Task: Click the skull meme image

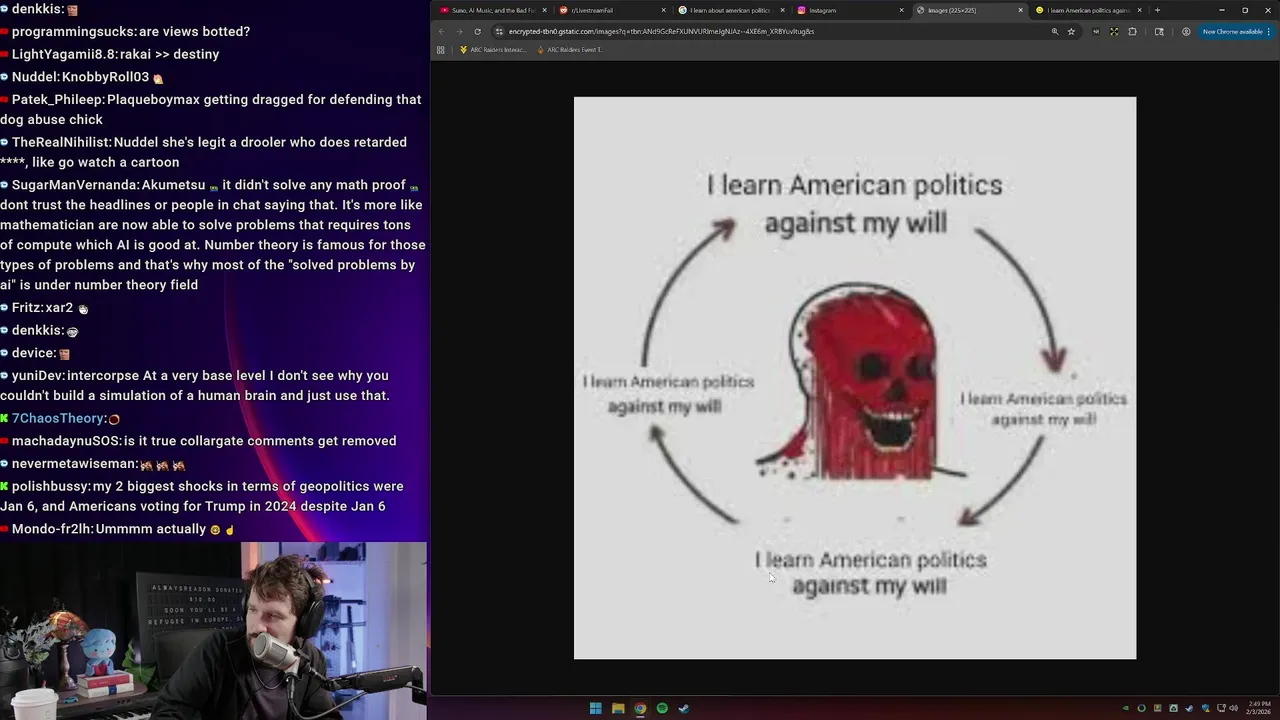Action: [x=855, y=378]
